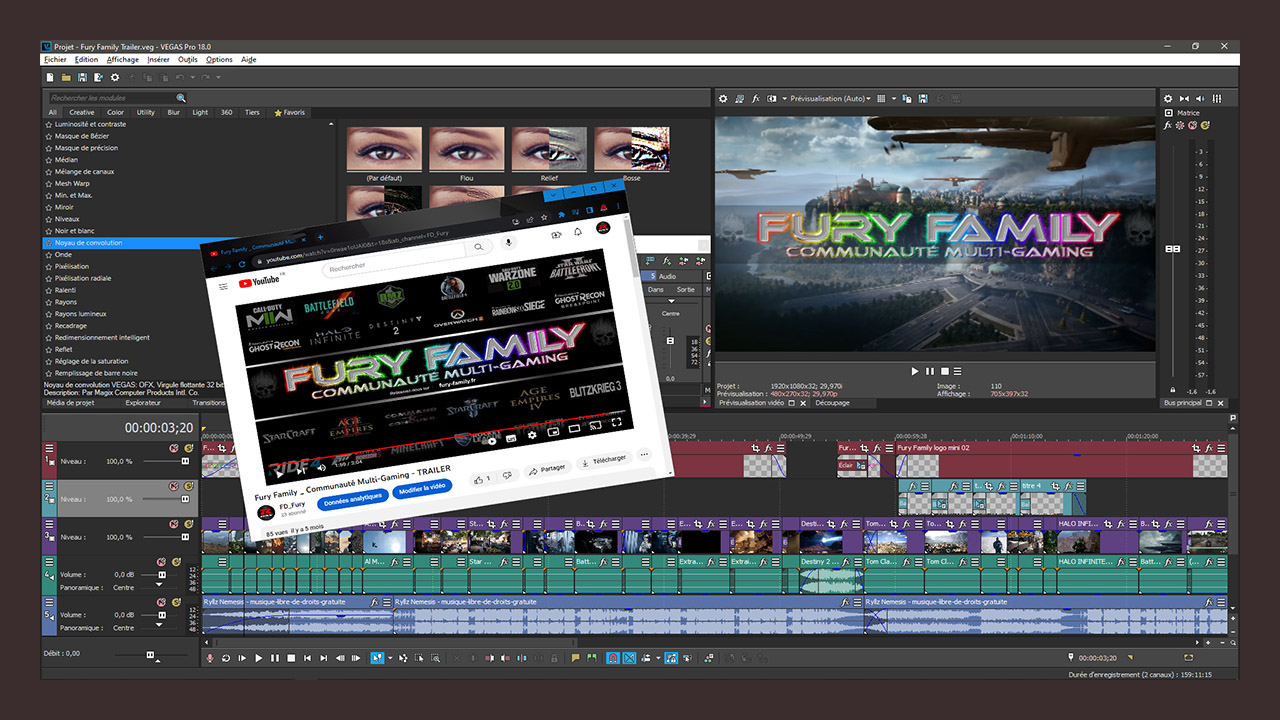
Task: Open the Insérer menu
Action: tap(158, 60)
